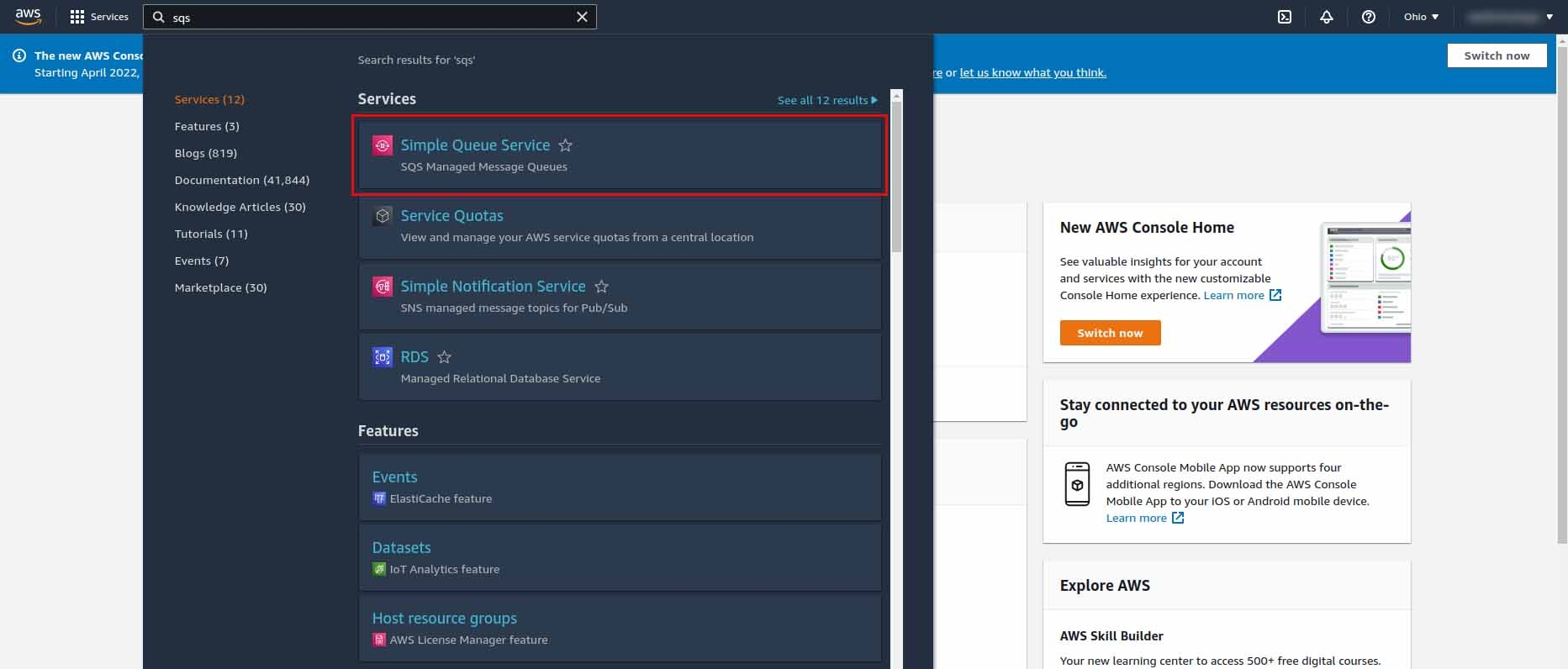Click the Features heading in results
Image resolution: width=1568 pixels, height=669 pixels.
[388, 431]
